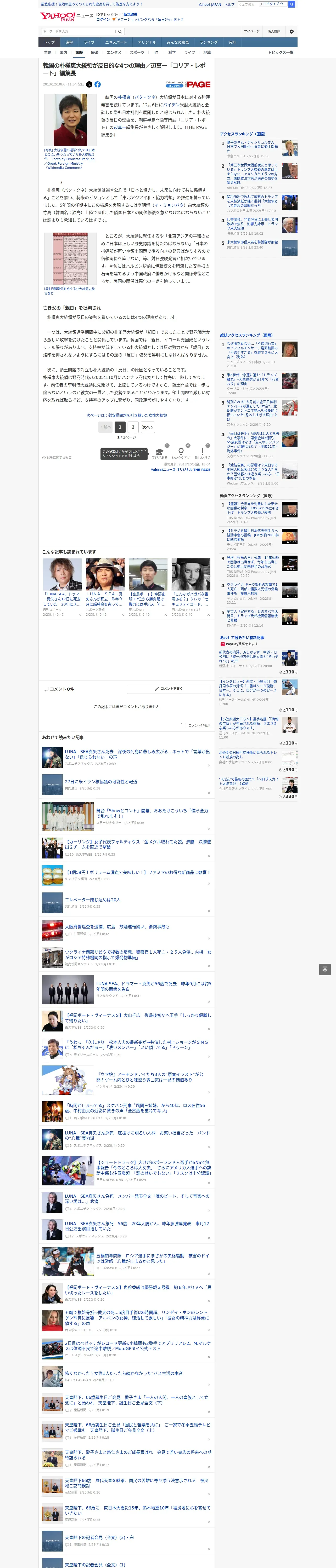The image size is (336, 1568).
Task: Open トピックス一覧 link
Action: tap(281, 52)
